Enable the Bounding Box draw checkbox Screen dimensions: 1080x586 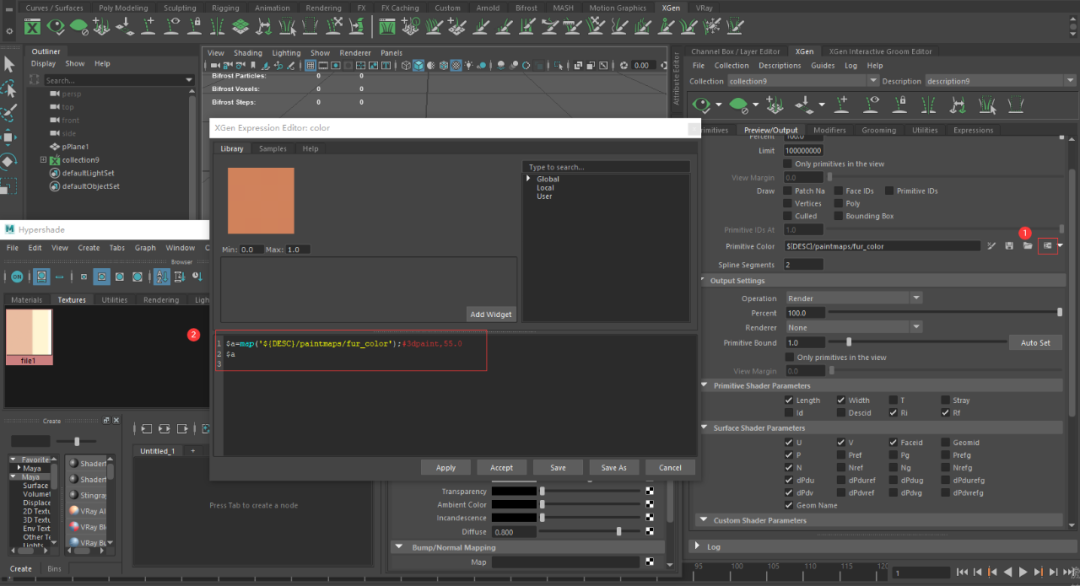click(x=838, y=216)
